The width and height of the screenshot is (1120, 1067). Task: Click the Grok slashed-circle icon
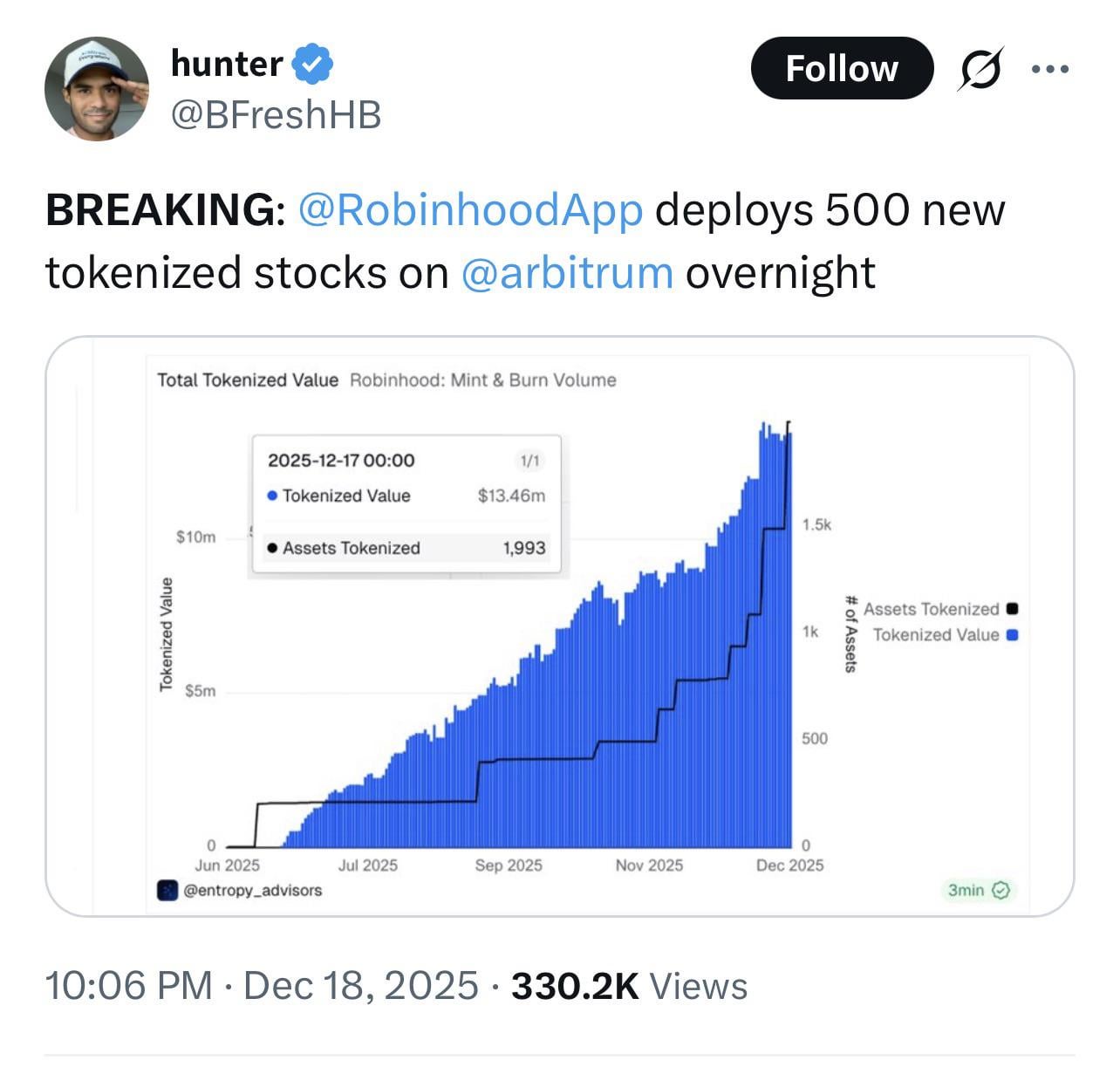[979, 69]
